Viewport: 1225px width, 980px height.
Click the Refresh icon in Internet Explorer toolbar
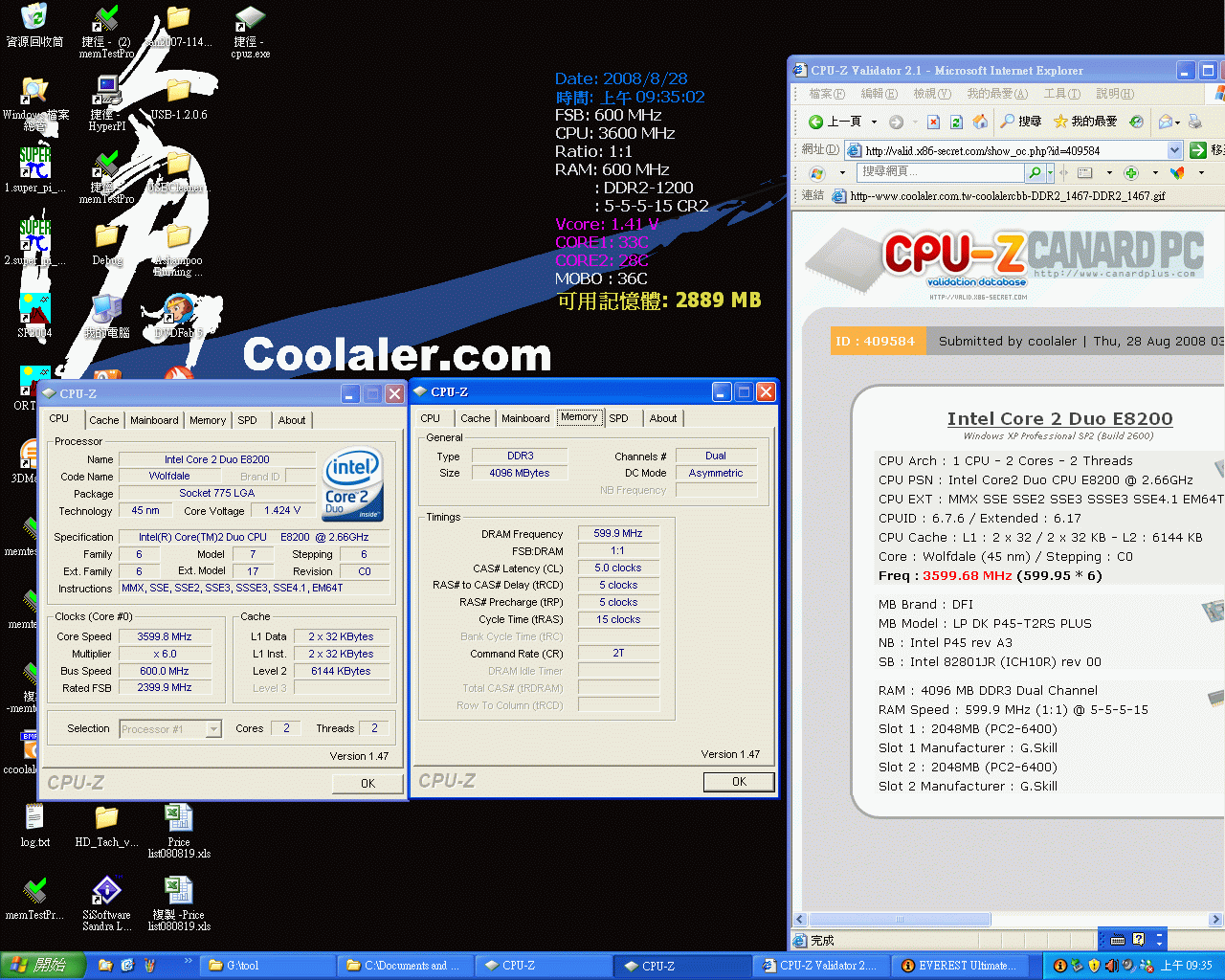[x=956, y=122]
